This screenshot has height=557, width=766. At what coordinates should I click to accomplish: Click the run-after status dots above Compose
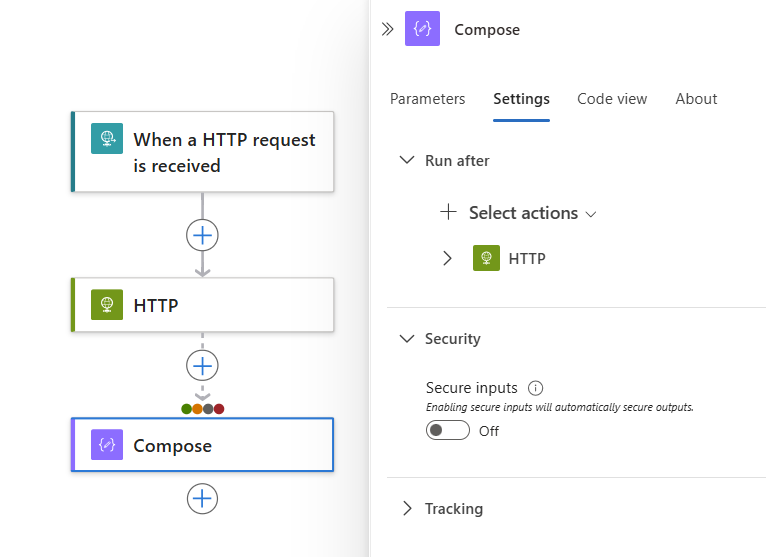(x=202, y=408)
